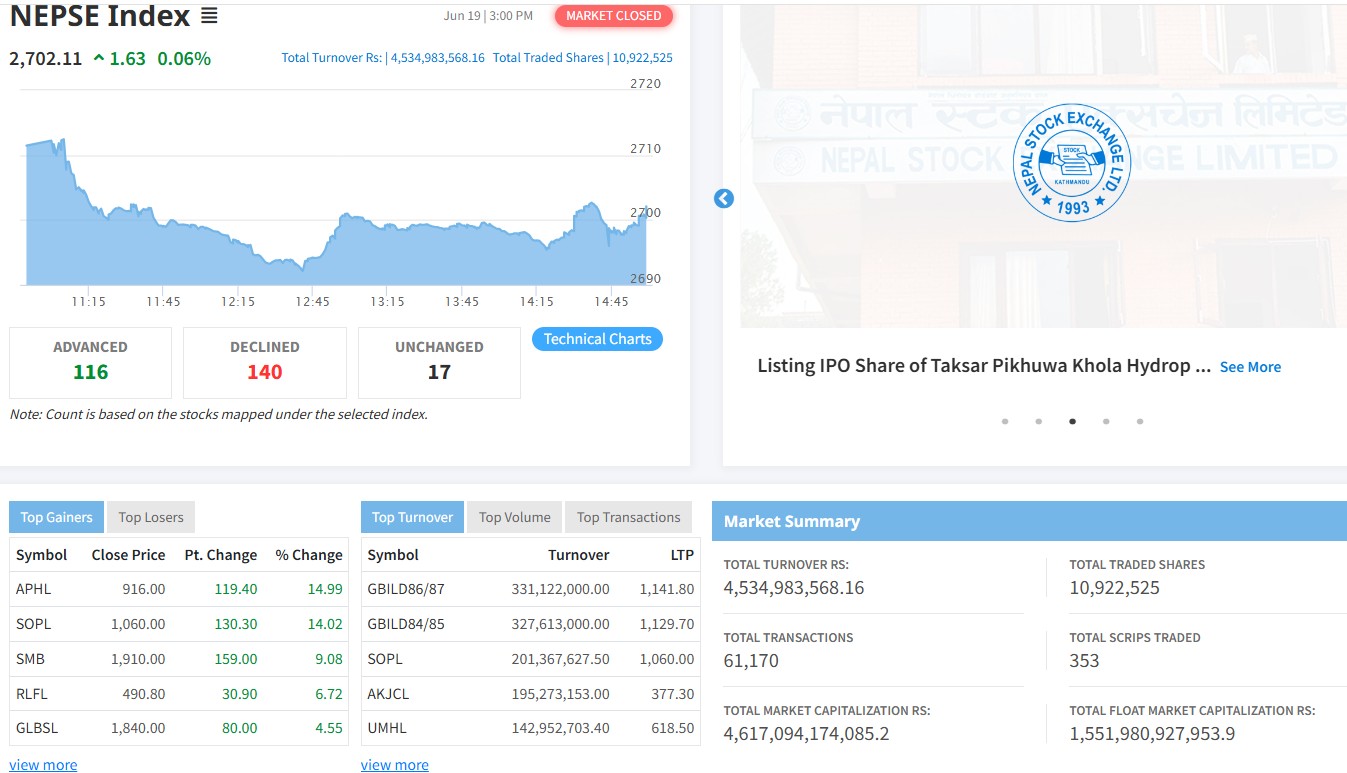Click the IPO listing headline text

coord(985,366)
